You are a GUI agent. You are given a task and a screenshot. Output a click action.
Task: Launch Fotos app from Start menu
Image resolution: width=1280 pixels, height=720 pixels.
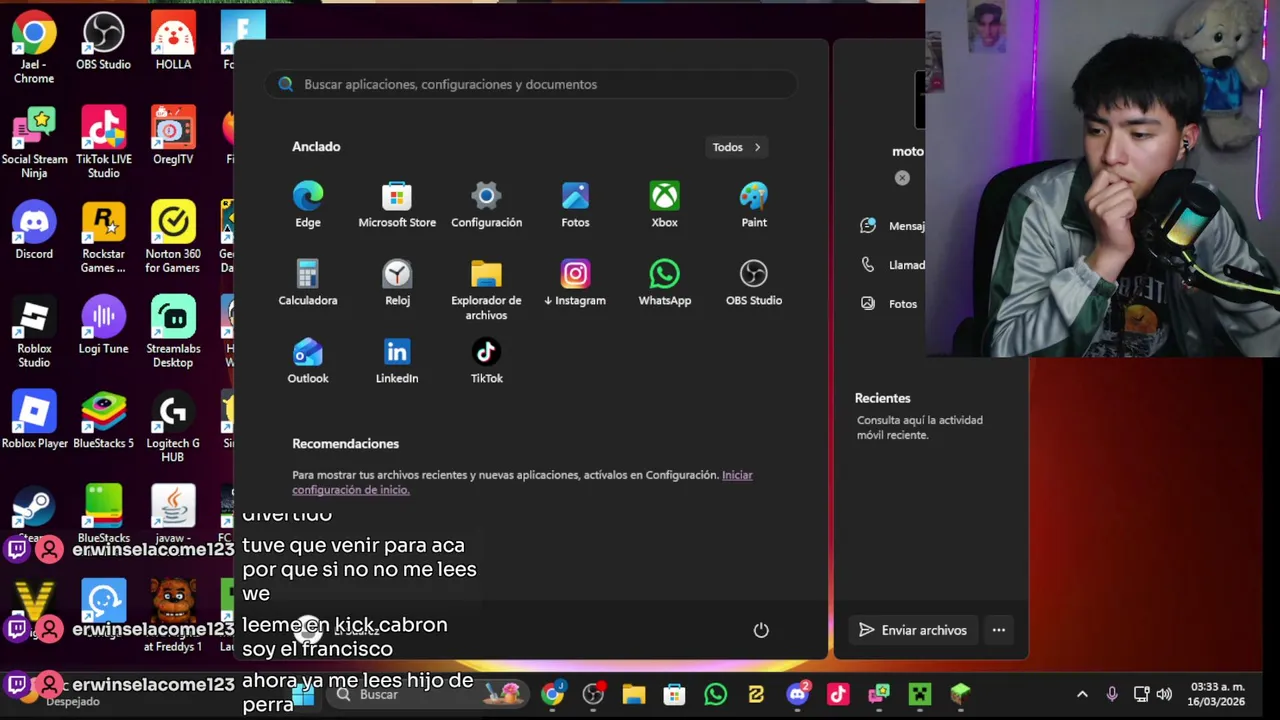(x=575, y=205)
